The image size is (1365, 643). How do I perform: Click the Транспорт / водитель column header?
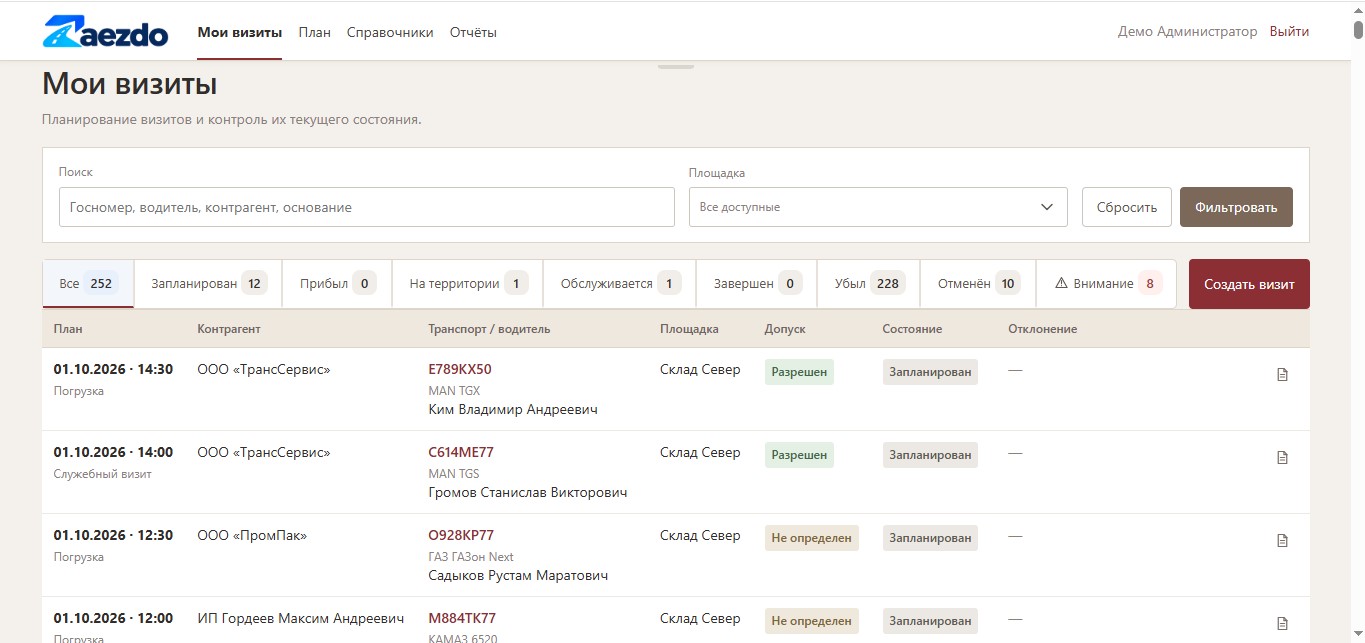489,329
